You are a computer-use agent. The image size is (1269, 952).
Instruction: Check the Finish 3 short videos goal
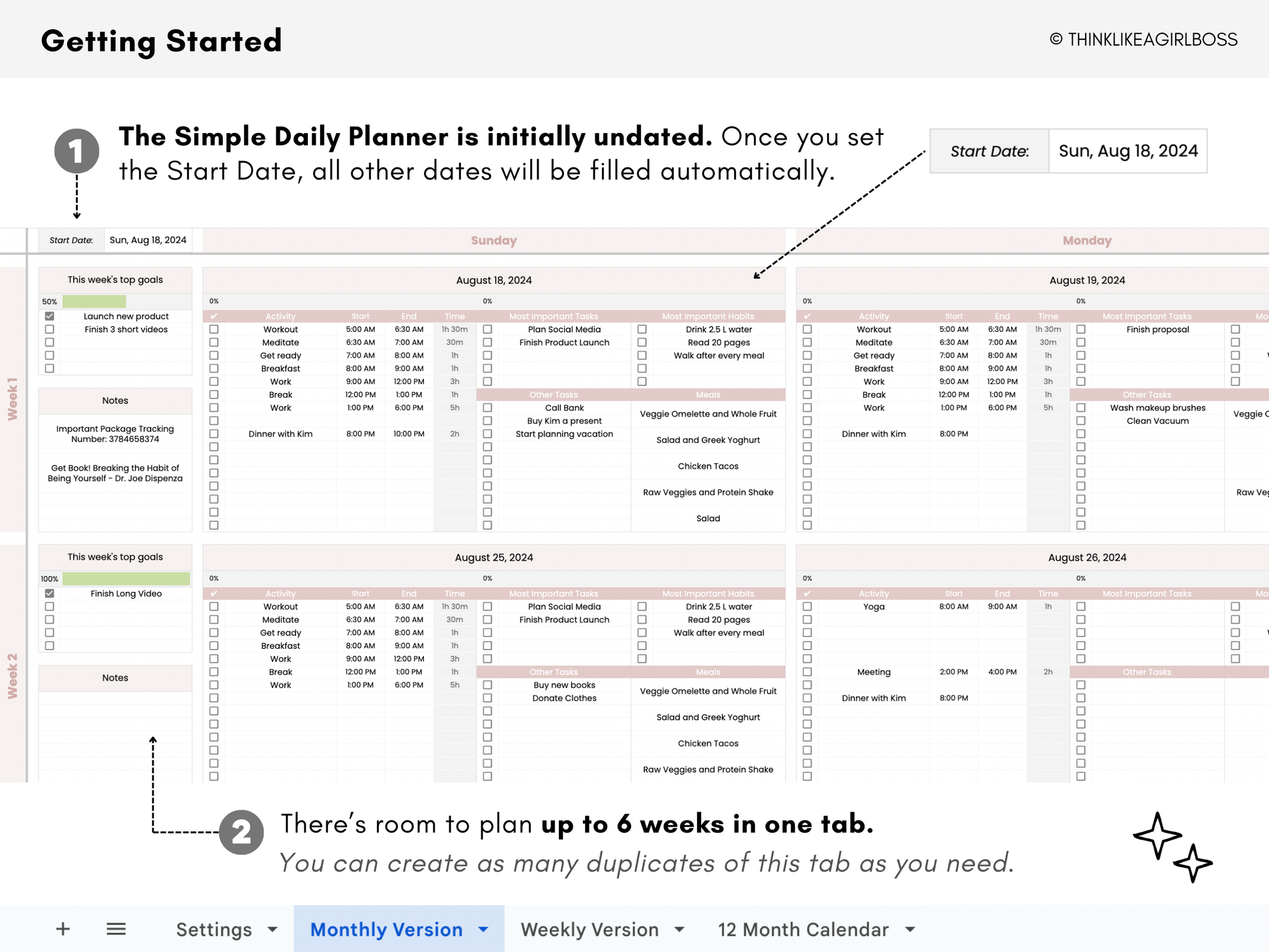[x=50, y=329]
